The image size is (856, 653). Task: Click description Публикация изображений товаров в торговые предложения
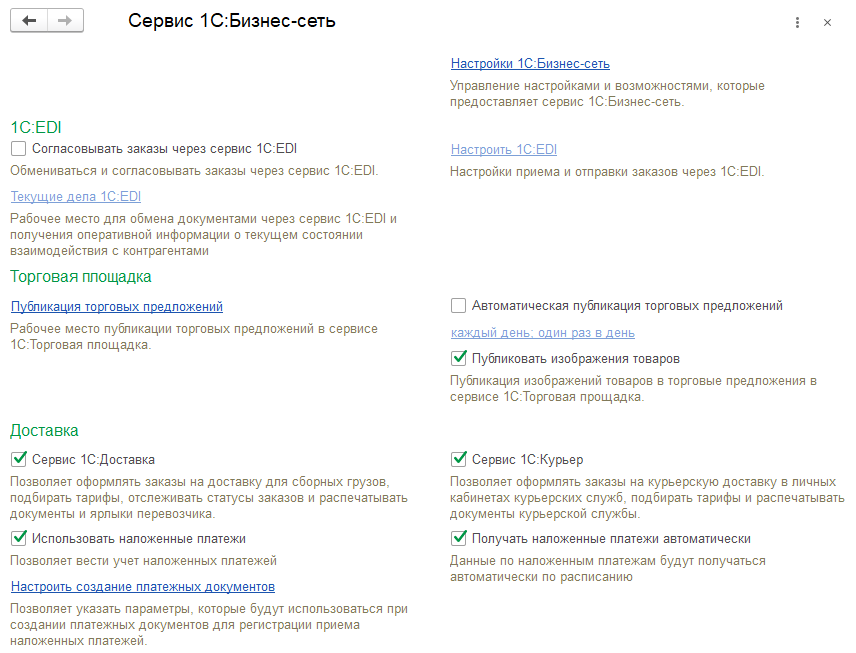pos(633,389)
